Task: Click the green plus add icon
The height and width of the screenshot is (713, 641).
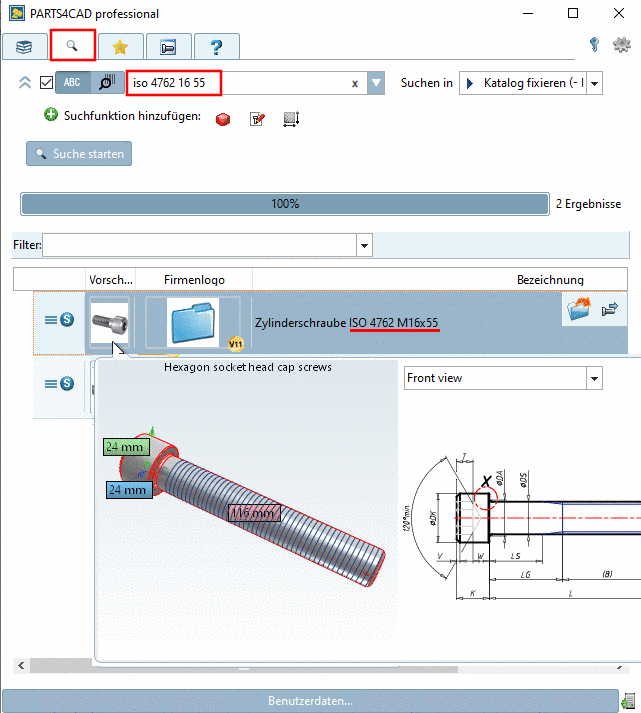Action: [51, 115]
